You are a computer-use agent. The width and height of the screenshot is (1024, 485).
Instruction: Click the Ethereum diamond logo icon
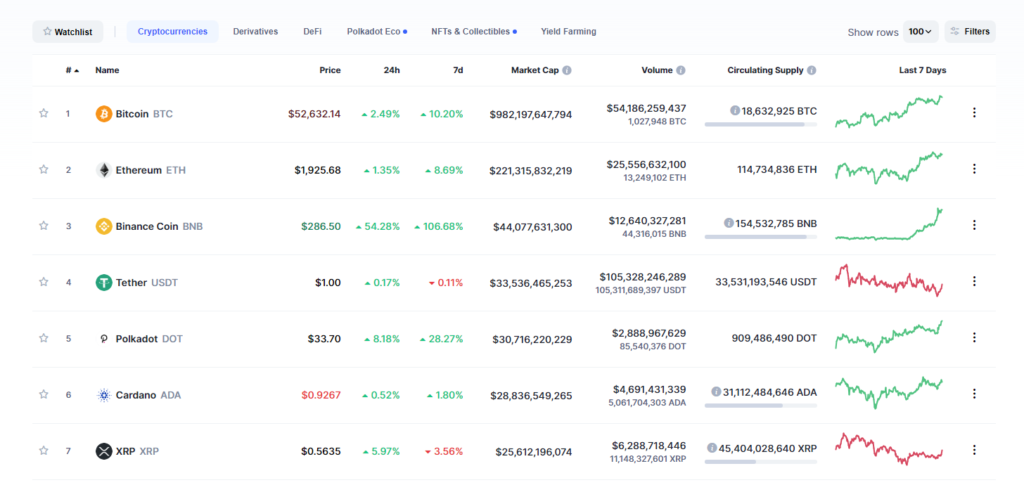point(104,170)
